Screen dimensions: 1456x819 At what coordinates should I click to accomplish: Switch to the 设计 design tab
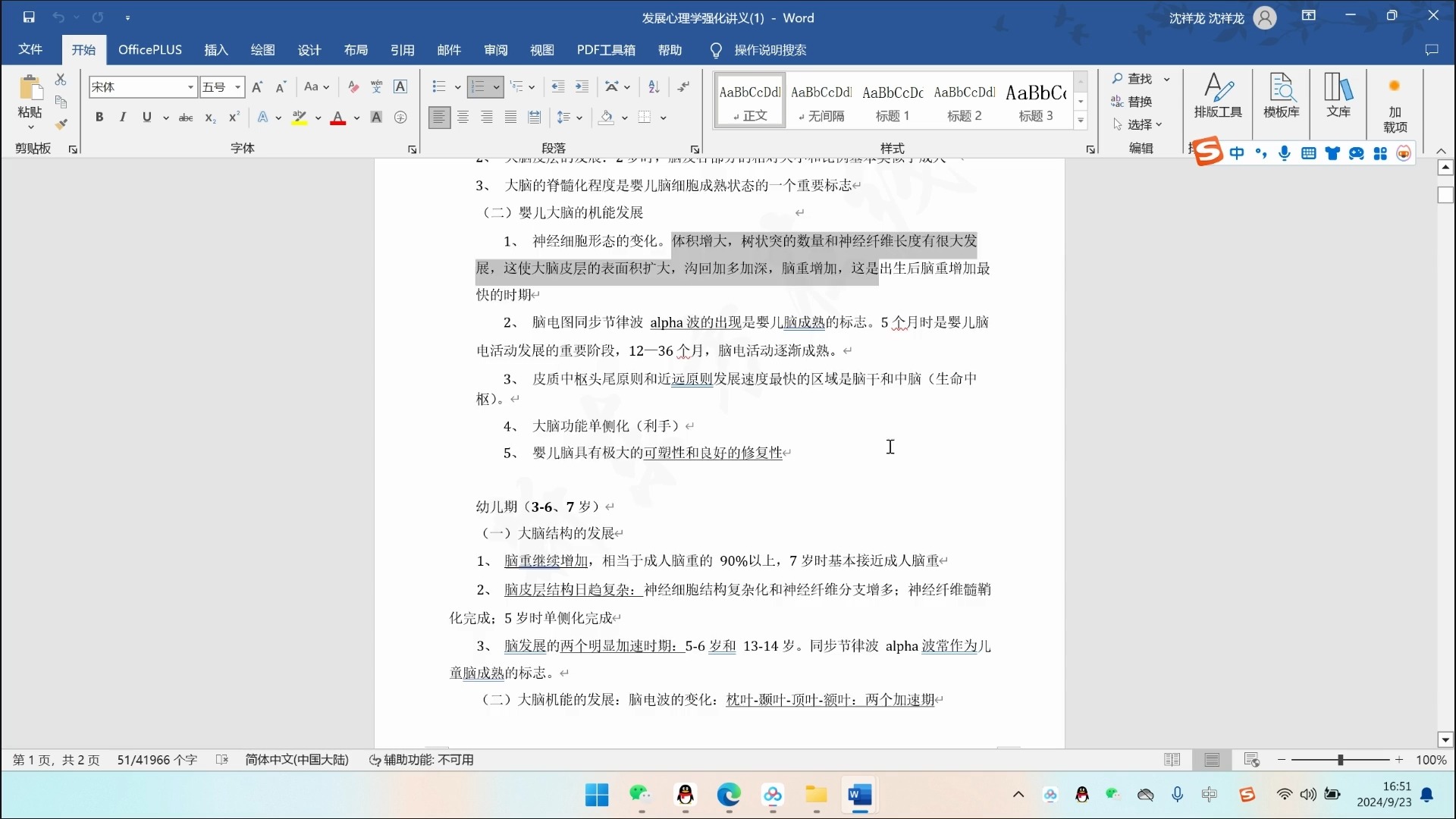[x=309, y=50]
